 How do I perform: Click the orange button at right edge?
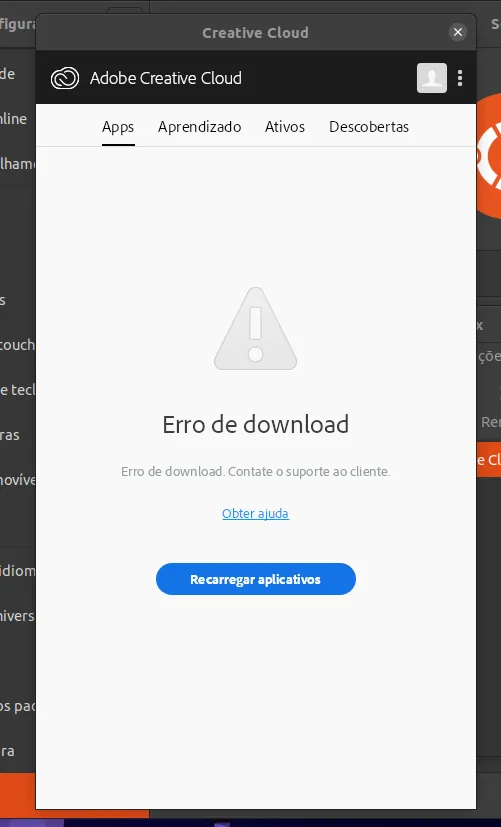489,460
